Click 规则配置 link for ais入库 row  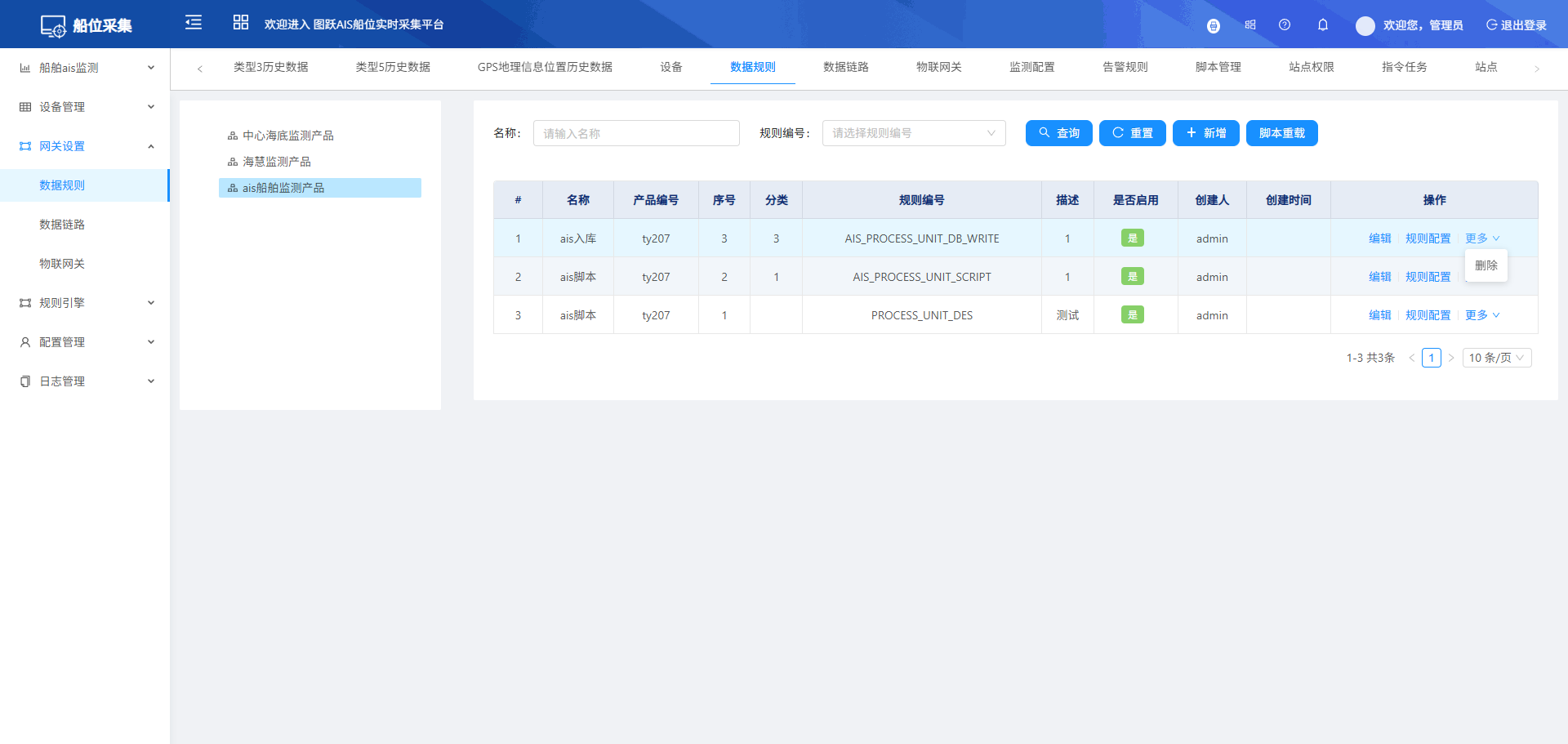1428,238
